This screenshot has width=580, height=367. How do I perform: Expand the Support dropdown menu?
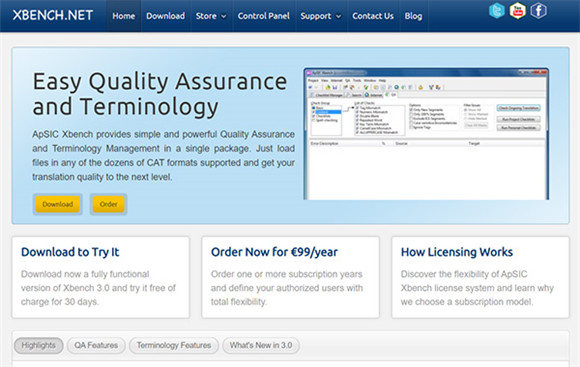pyautogui.click(x=321, y=16)
